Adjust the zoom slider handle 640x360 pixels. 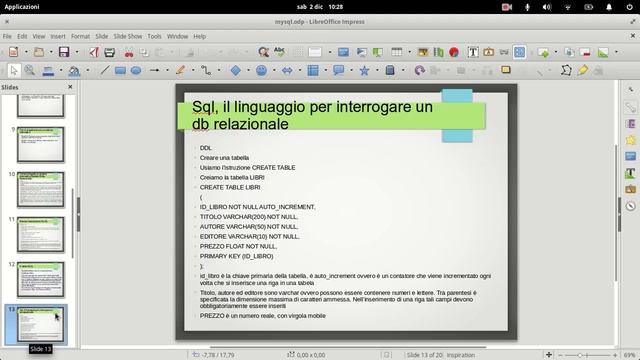pyautogui.click(x=580, y=355)
